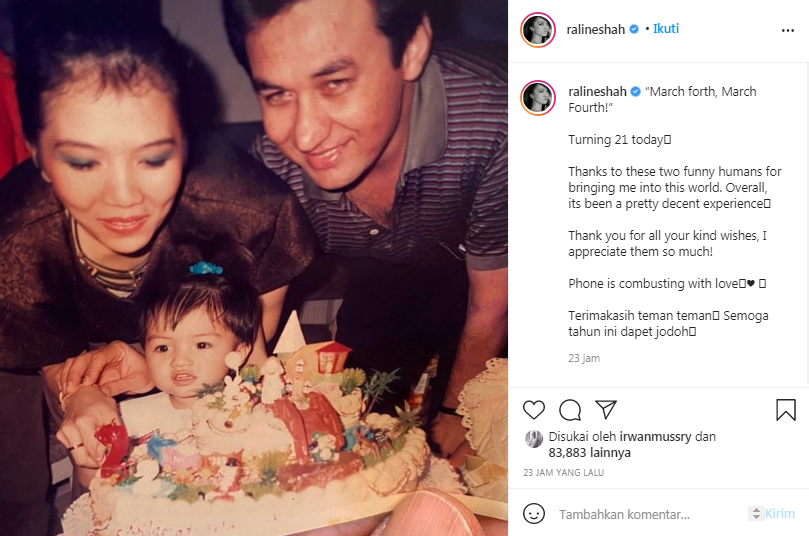The image size is (809, 536).
Task: Click the Kirim send button
Action: pos(780,514)
